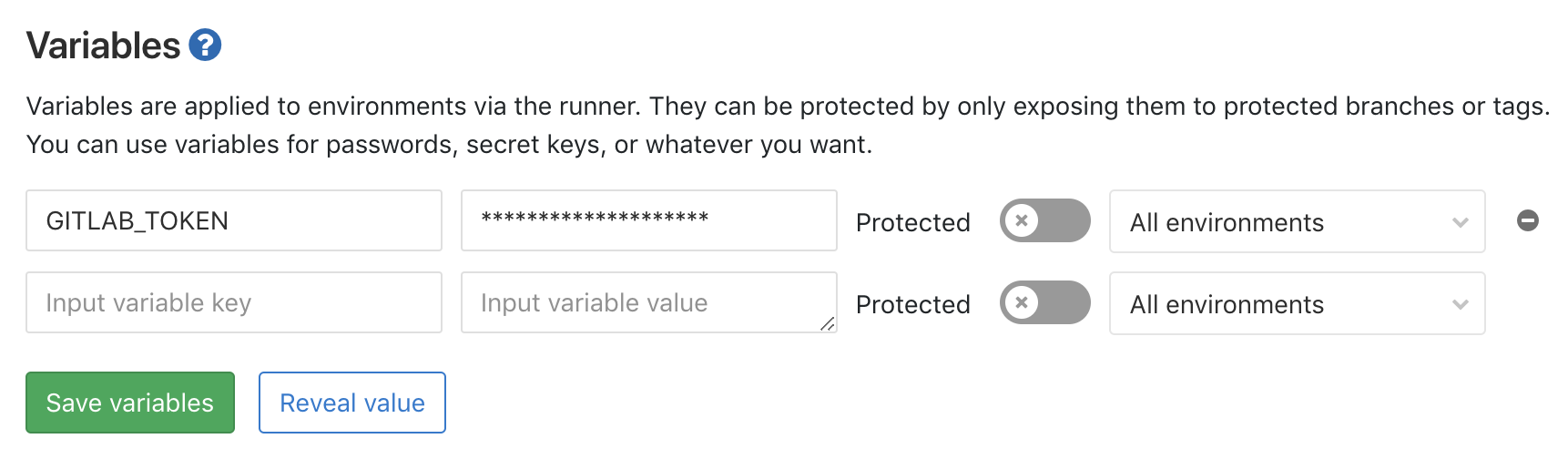Open the Variables help question mark icon

(205, 45)
